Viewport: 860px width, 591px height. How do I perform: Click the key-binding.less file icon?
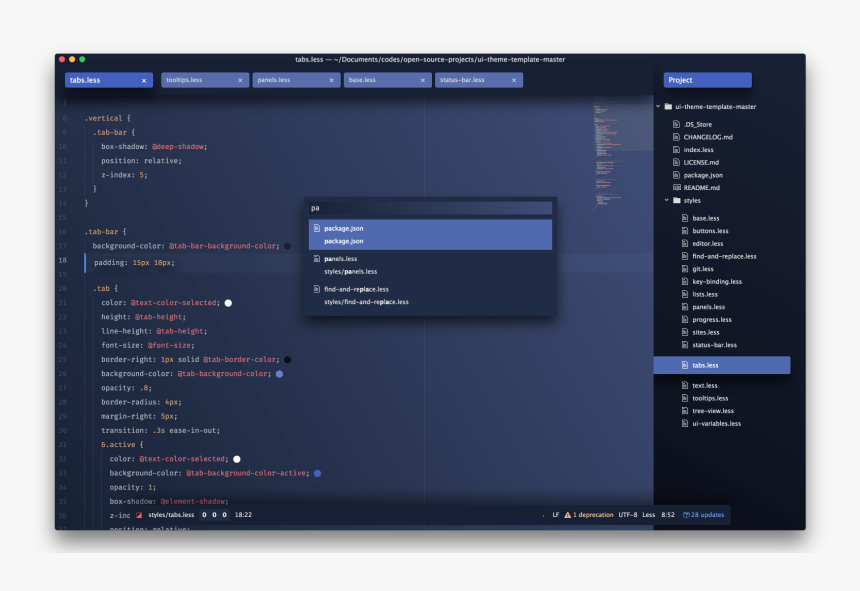tap(685, 281)
